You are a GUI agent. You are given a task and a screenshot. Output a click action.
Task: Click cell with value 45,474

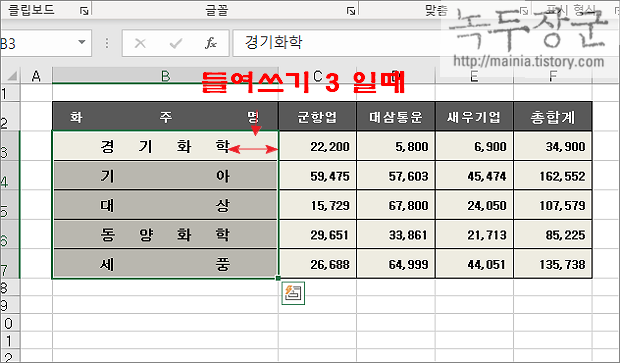tap(474, 175)
